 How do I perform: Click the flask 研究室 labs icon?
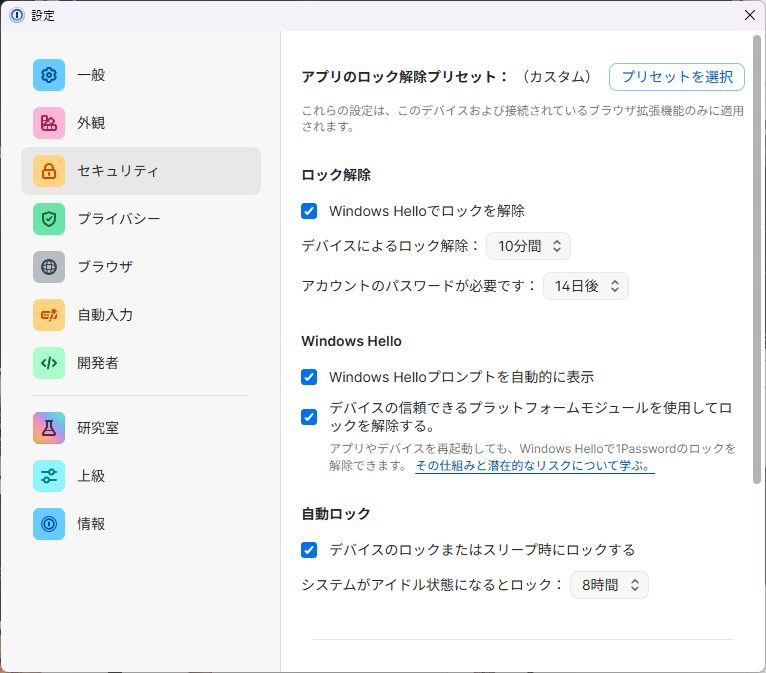[49, 428]
